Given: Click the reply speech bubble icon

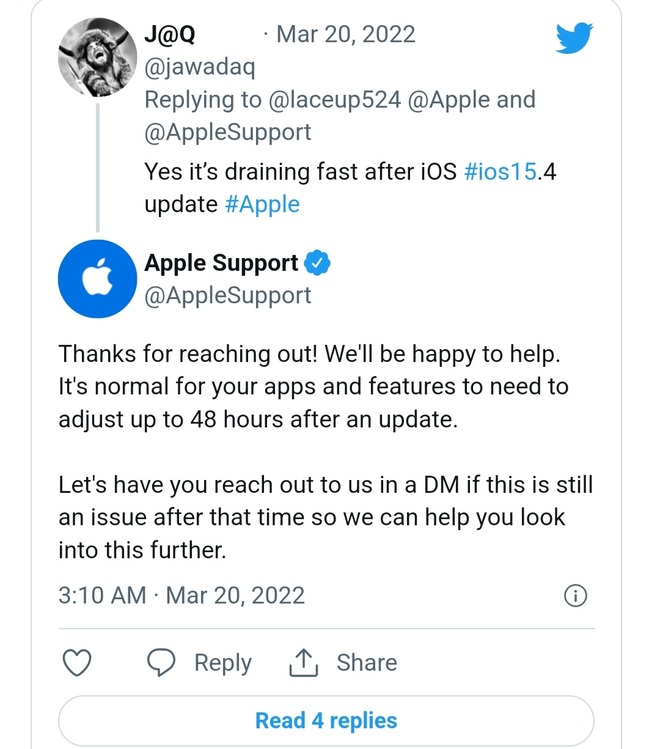Looking at the screenshot, I should [162, 662].
